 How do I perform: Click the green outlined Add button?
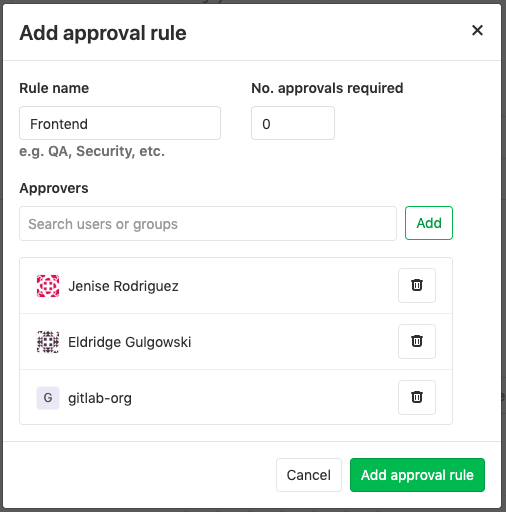click(429, 223)
